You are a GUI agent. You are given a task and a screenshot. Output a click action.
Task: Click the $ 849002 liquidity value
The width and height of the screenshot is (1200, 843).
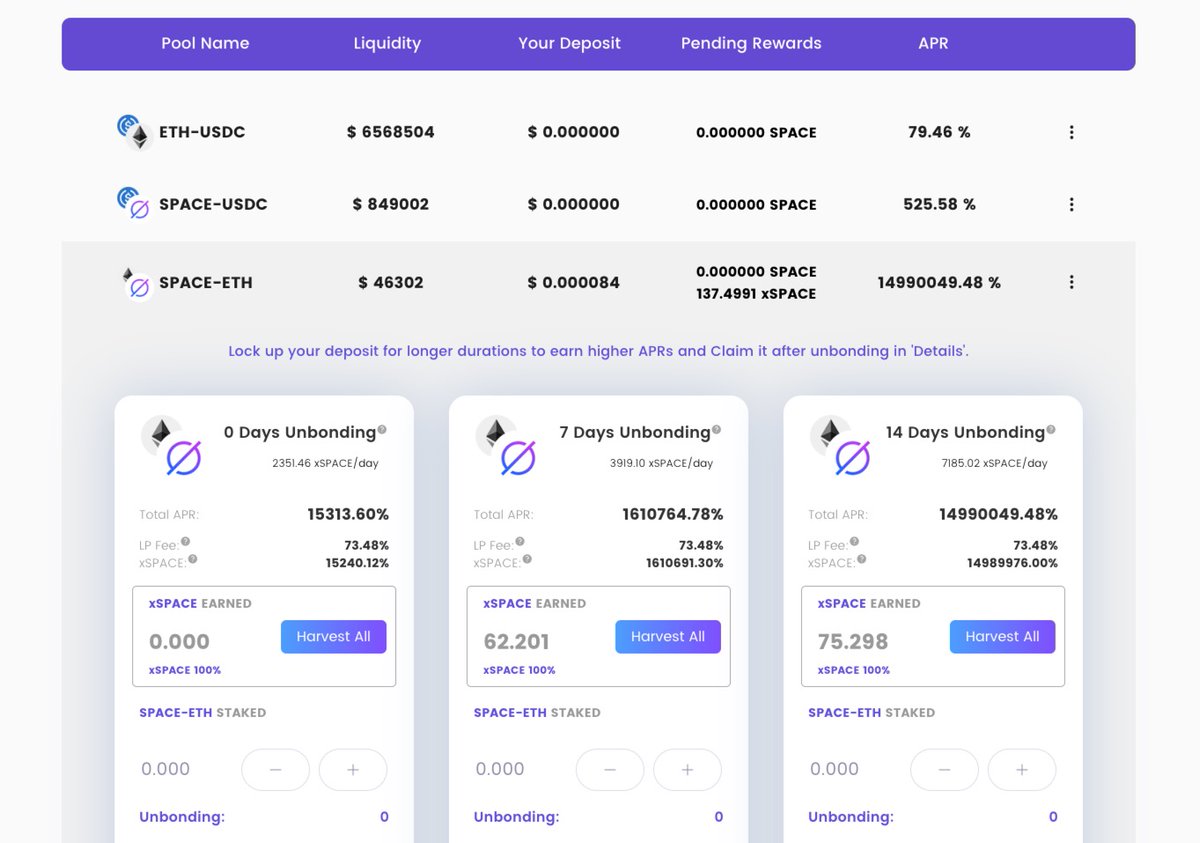pyautogui.click(x=391, y=204)
